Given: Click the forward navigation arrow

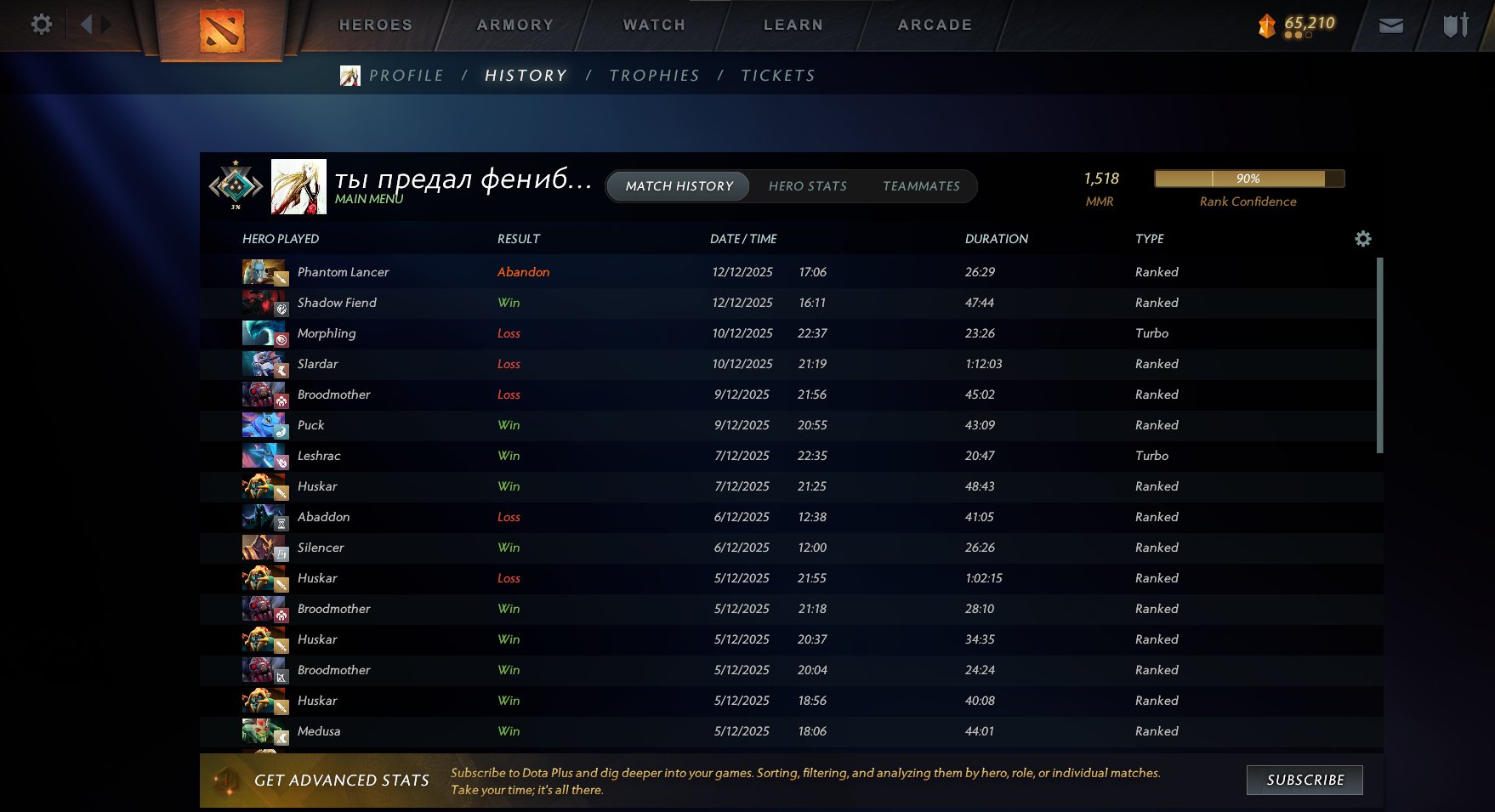Looking at the screenshot, I should coord(106,24).
